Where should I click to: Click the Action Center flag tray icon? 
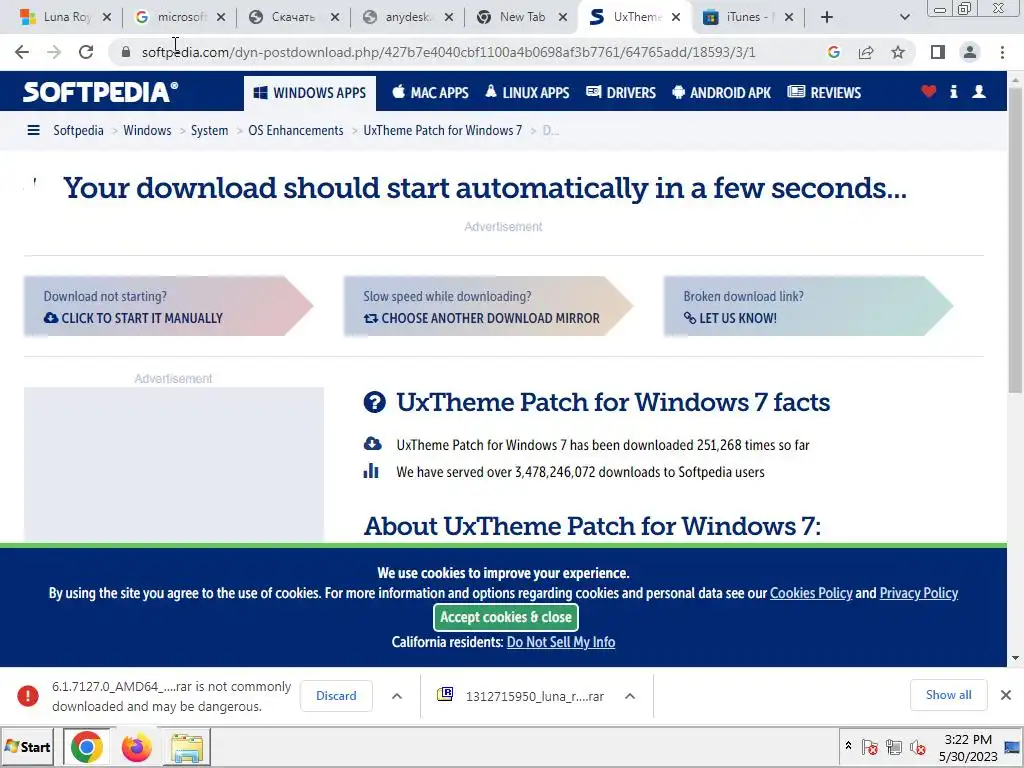(x=869, y=747)
